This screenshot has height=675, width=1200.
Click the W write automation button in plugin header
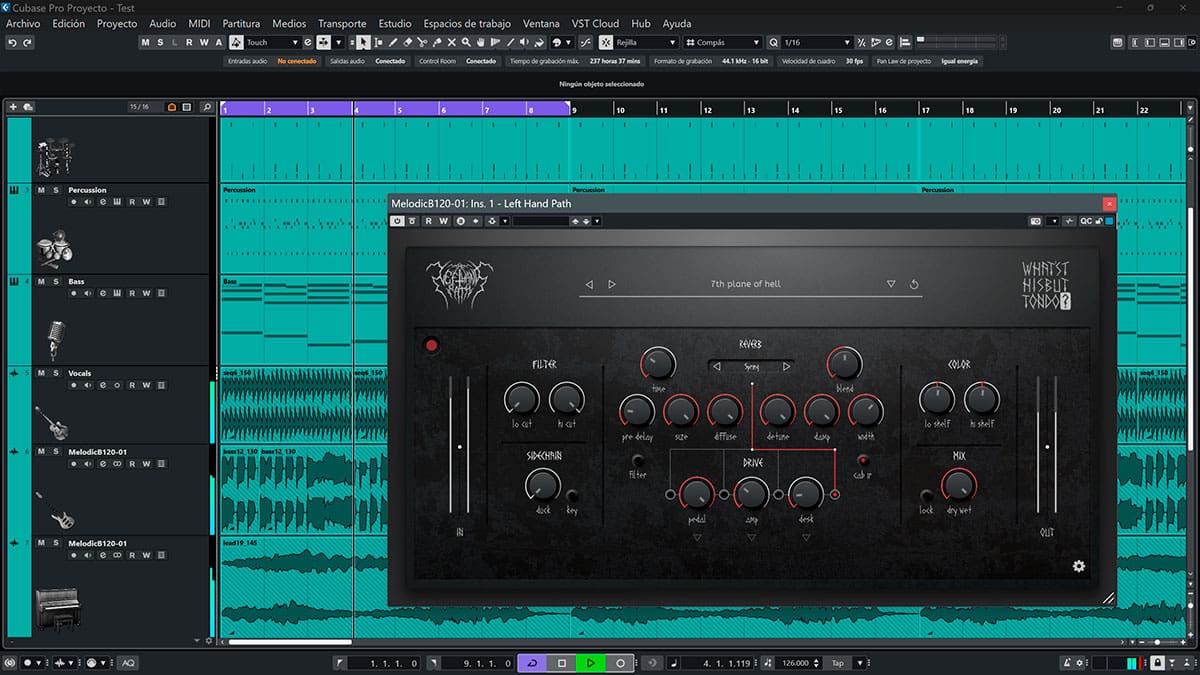(443, 221)
